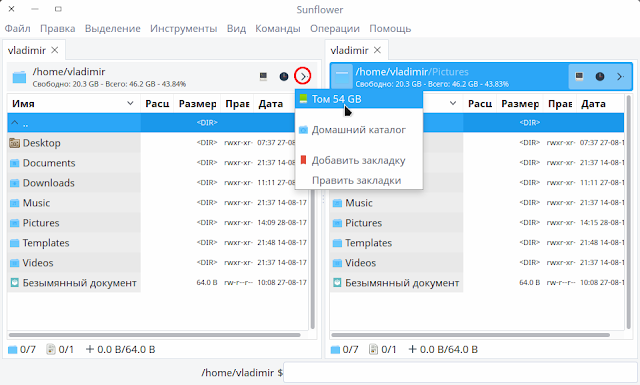
Task: Select Безымянный документ file in left panel
Action: tap(157, 283)
